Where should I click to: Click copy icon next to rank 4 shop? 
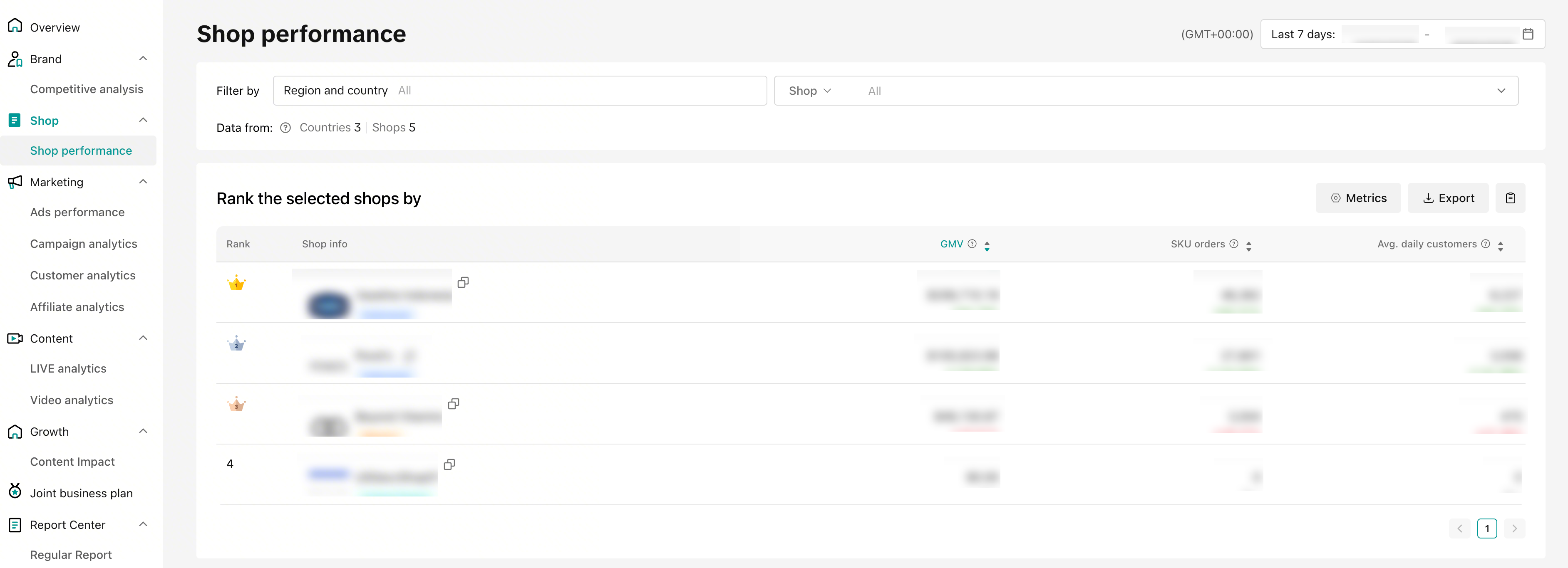449,464
